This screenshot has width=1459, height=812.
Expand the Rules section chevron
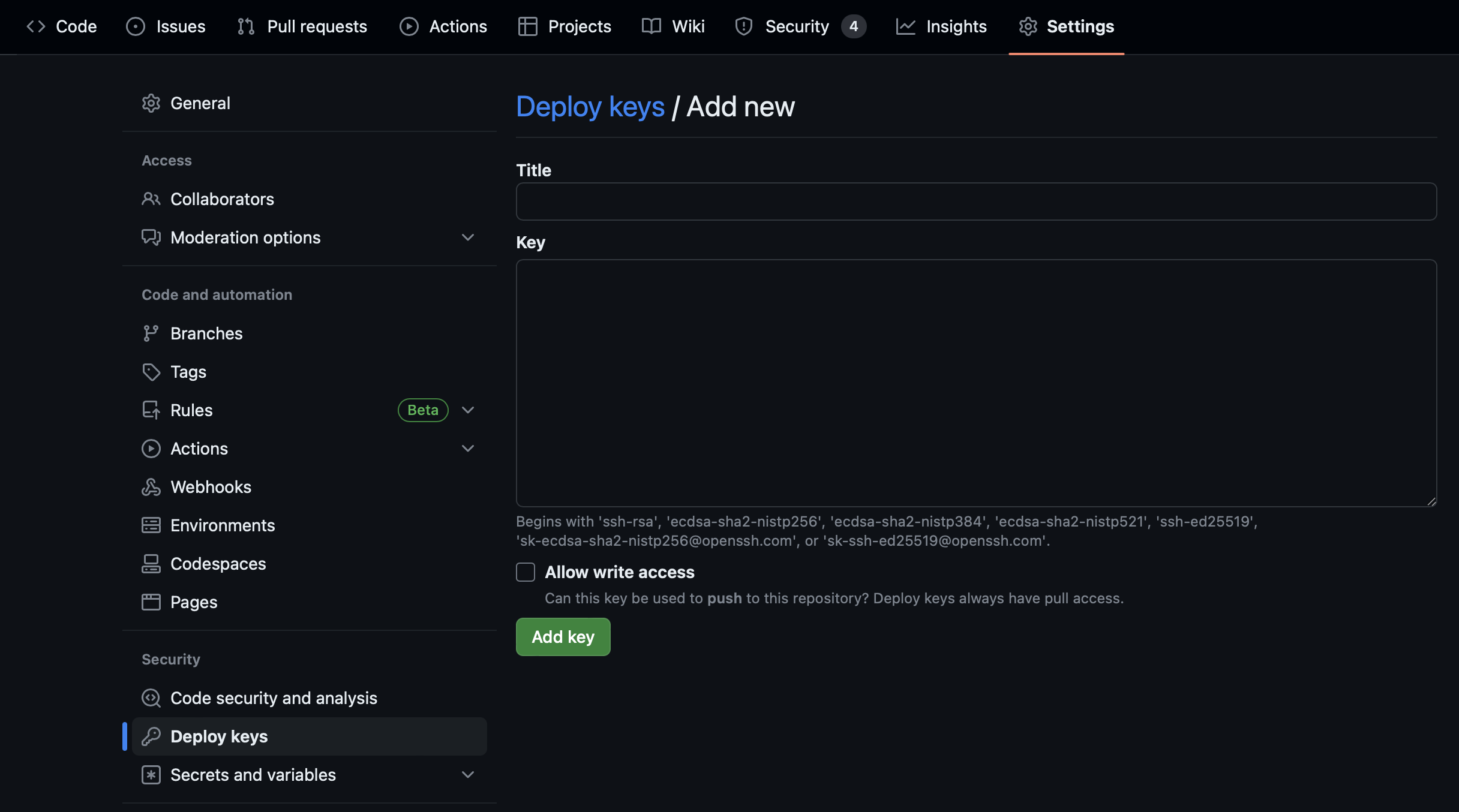(468, 410)
